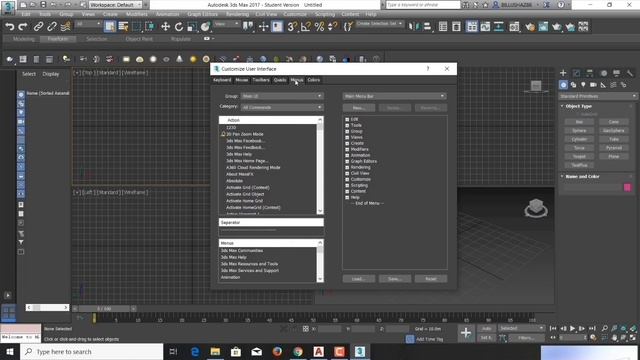
Task: Select 3D Pan Zoom Mode action
Action: pyautogui.click(x=244, y=134)
